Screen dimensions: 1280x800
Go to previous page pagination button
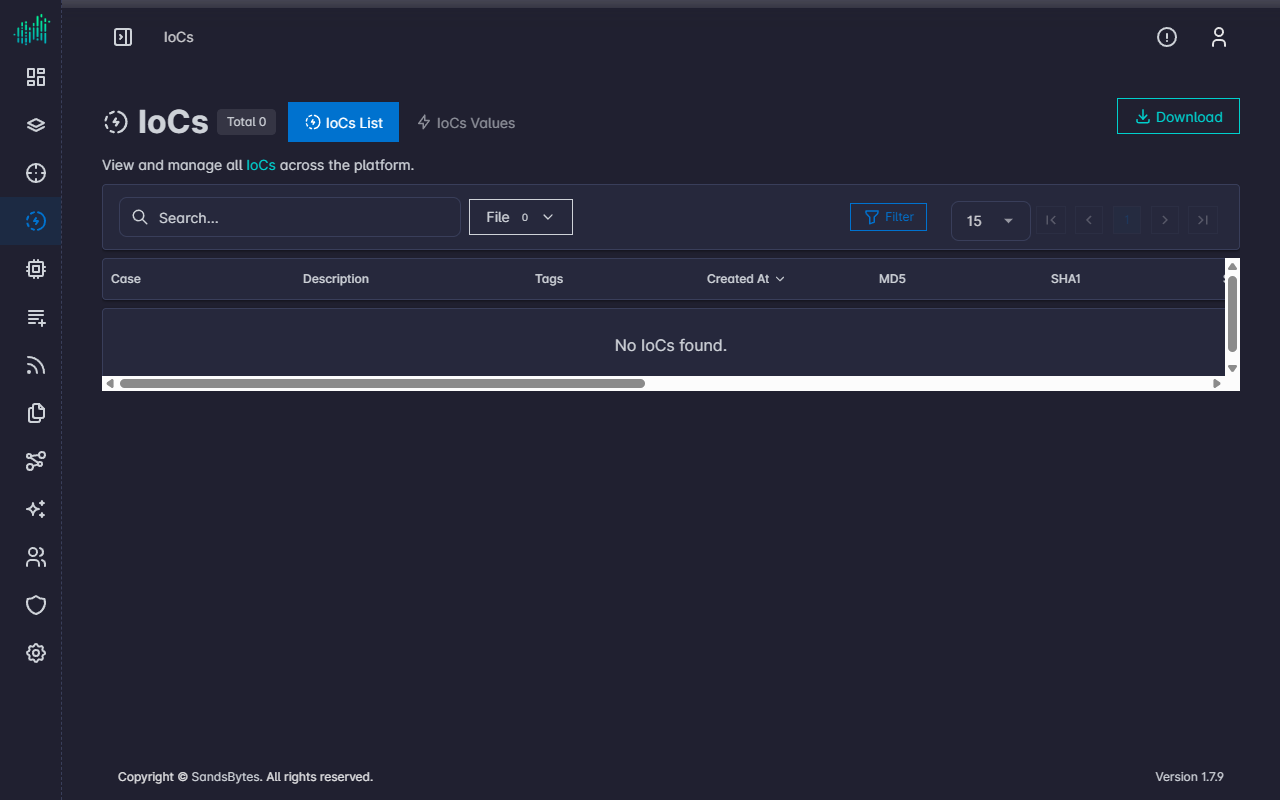(1089, 220)
